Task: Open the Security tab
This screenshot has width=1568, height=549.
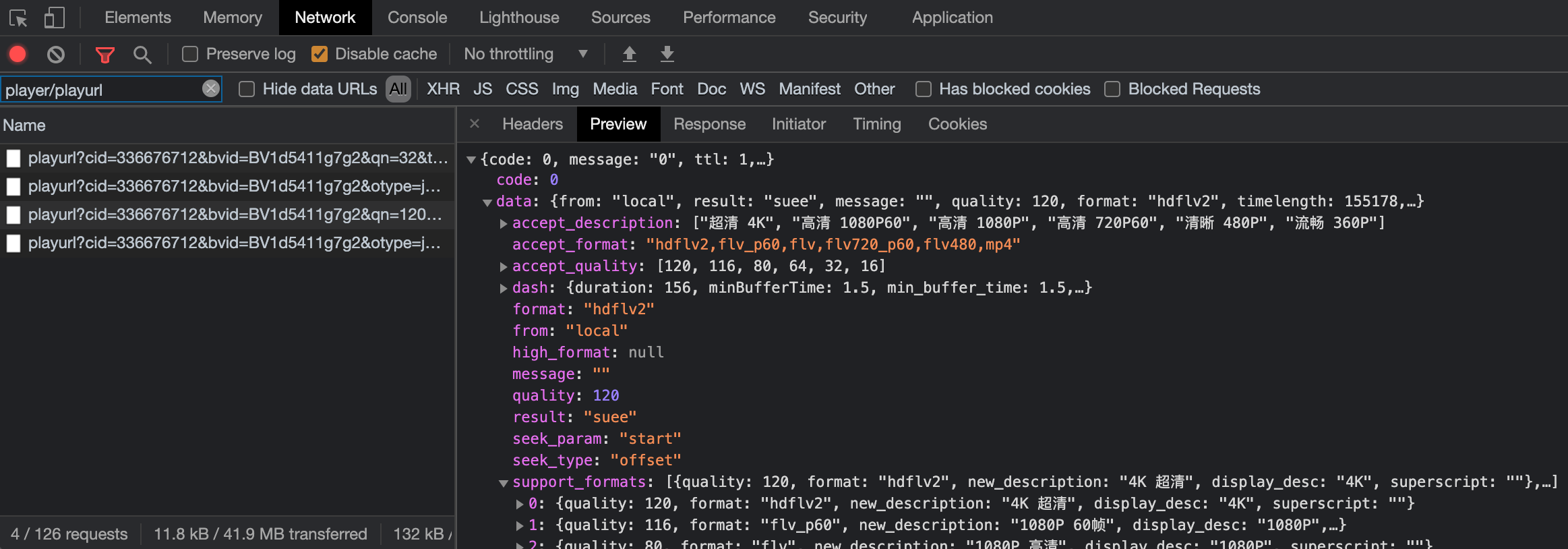Action: tap(838, 18)
